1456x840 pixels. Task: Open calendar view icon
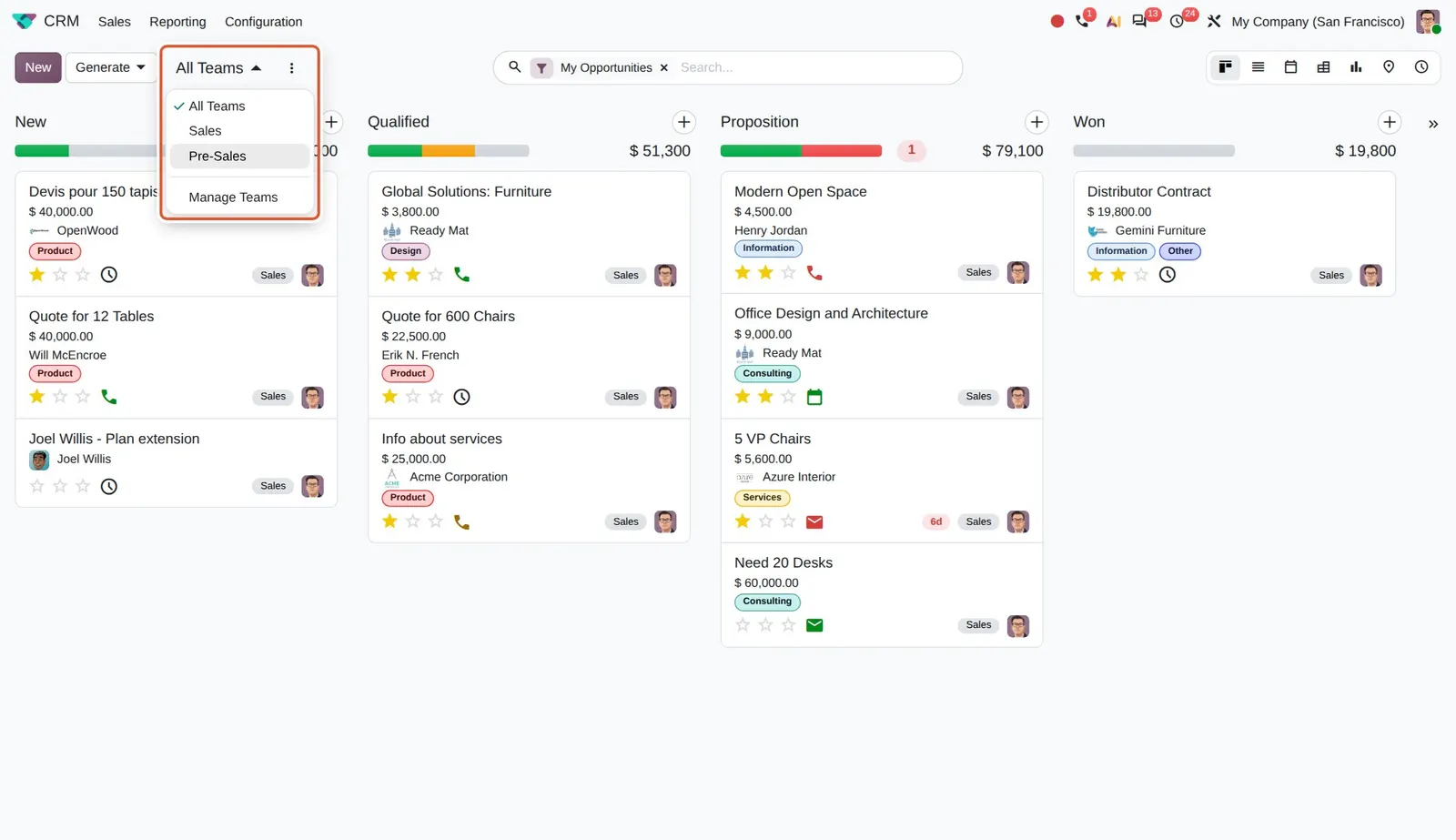click(x=1290, y=67)
